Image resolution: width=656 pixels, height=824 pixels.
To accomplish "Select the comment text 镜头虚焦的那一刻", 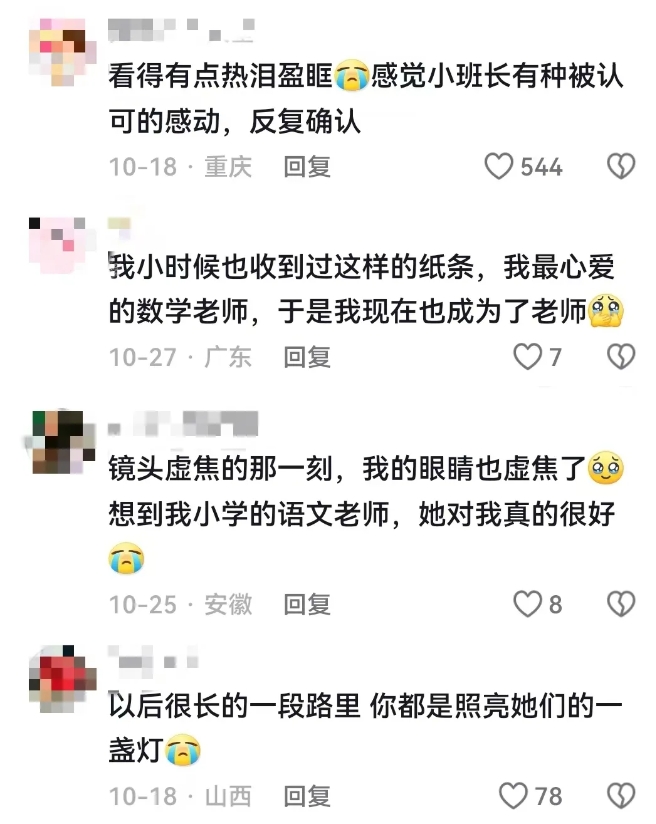I will [x=220, y=468].
